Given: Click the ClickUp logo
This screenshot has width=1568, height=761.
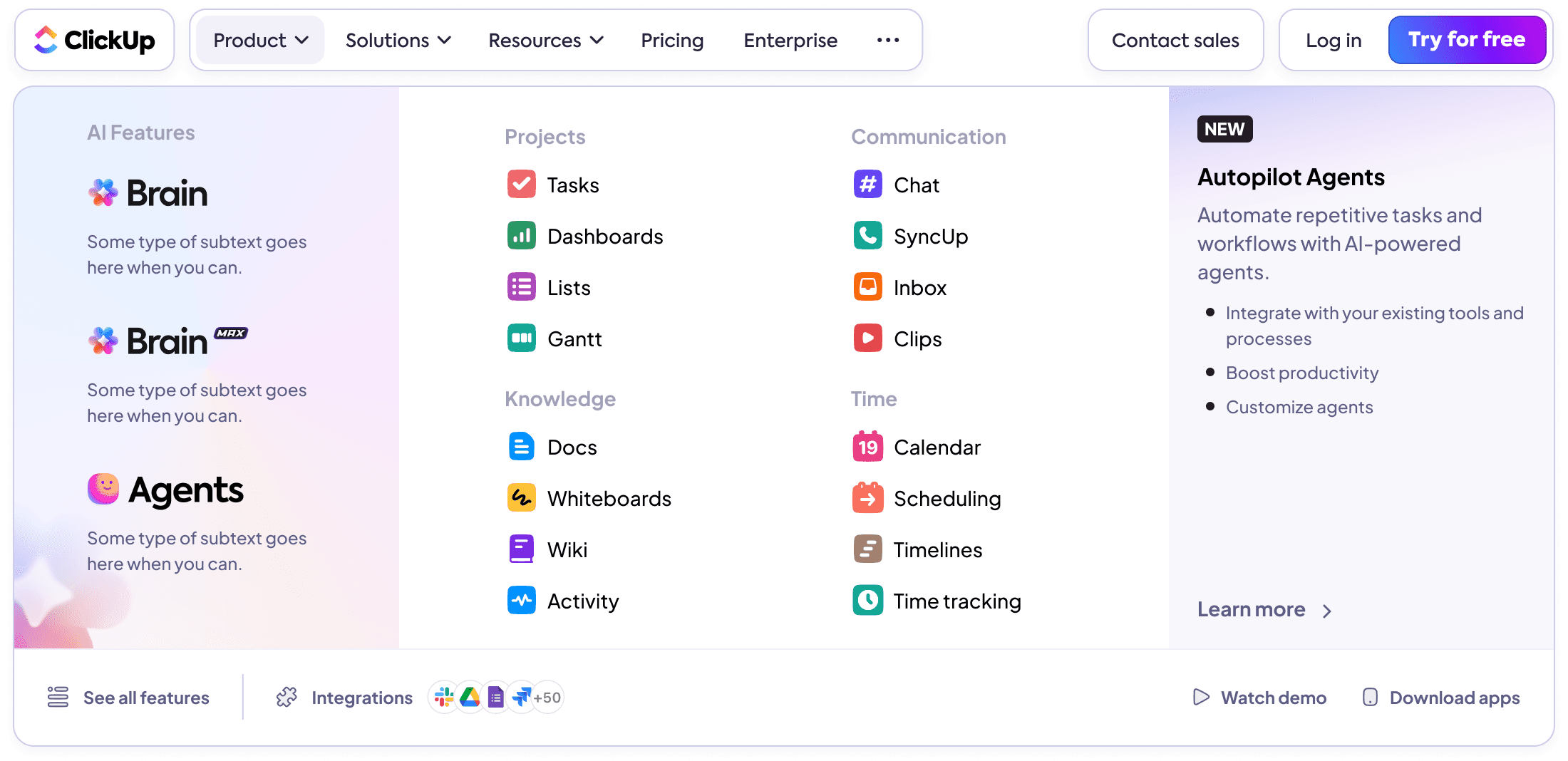Looking at the screenshot, I should point(94,40).
